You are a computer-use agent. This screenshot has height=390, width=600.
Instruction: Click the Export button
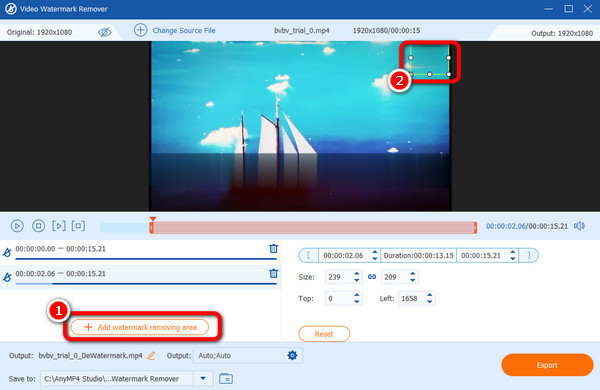547,365
